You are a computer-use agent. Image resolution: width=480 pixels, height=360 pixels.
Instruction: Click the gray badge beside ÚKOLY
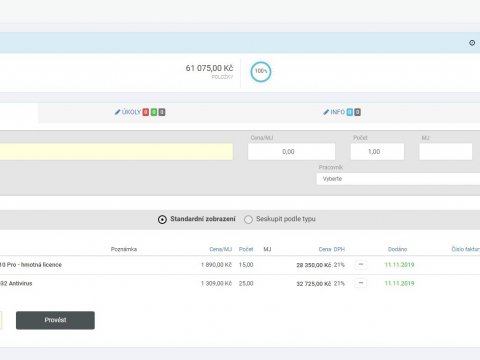pyautogui.click(x=162, y=112)
